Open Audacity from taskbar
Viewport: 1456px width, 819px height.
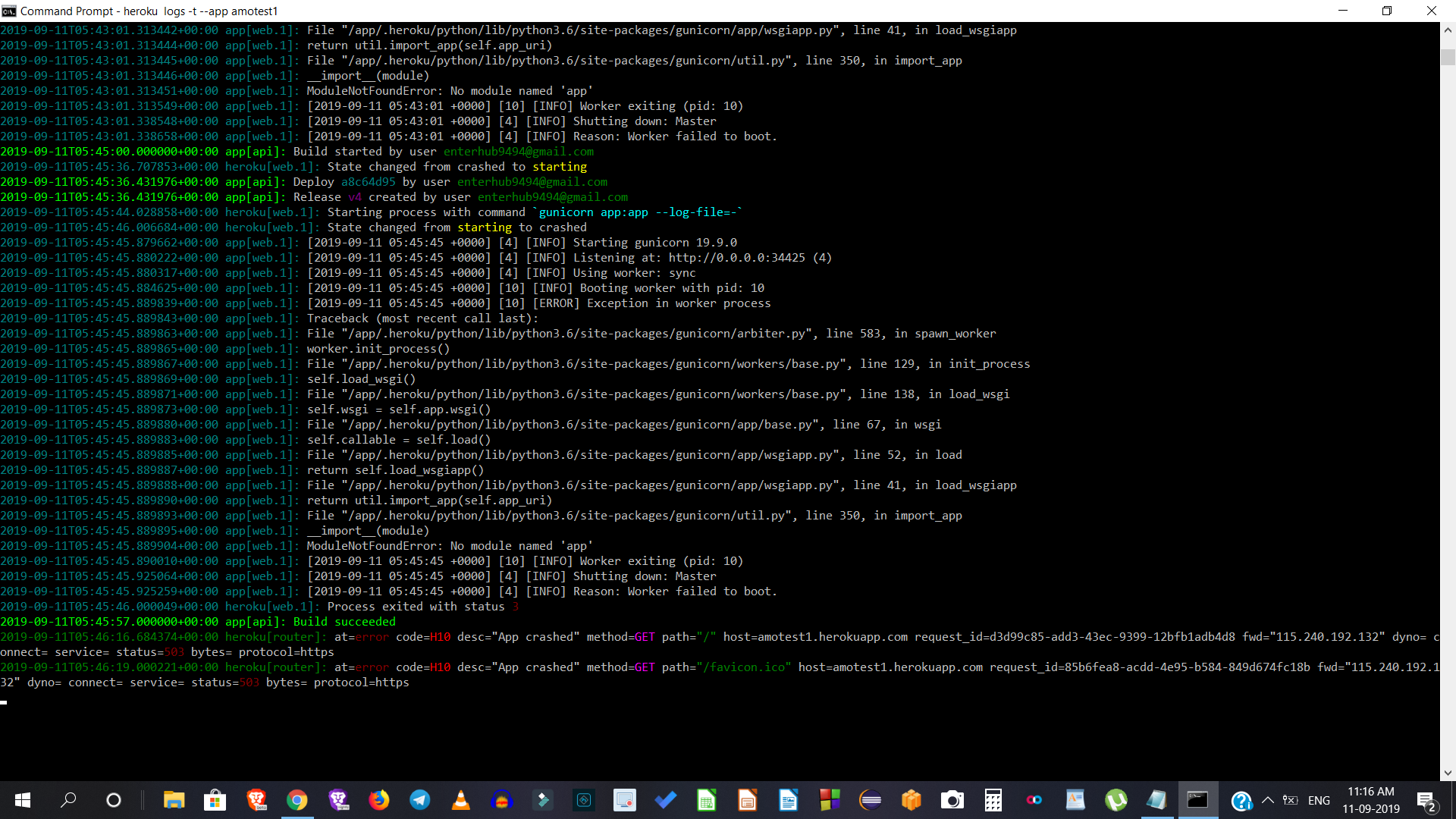pyautogui.click(x=502, y=800)
